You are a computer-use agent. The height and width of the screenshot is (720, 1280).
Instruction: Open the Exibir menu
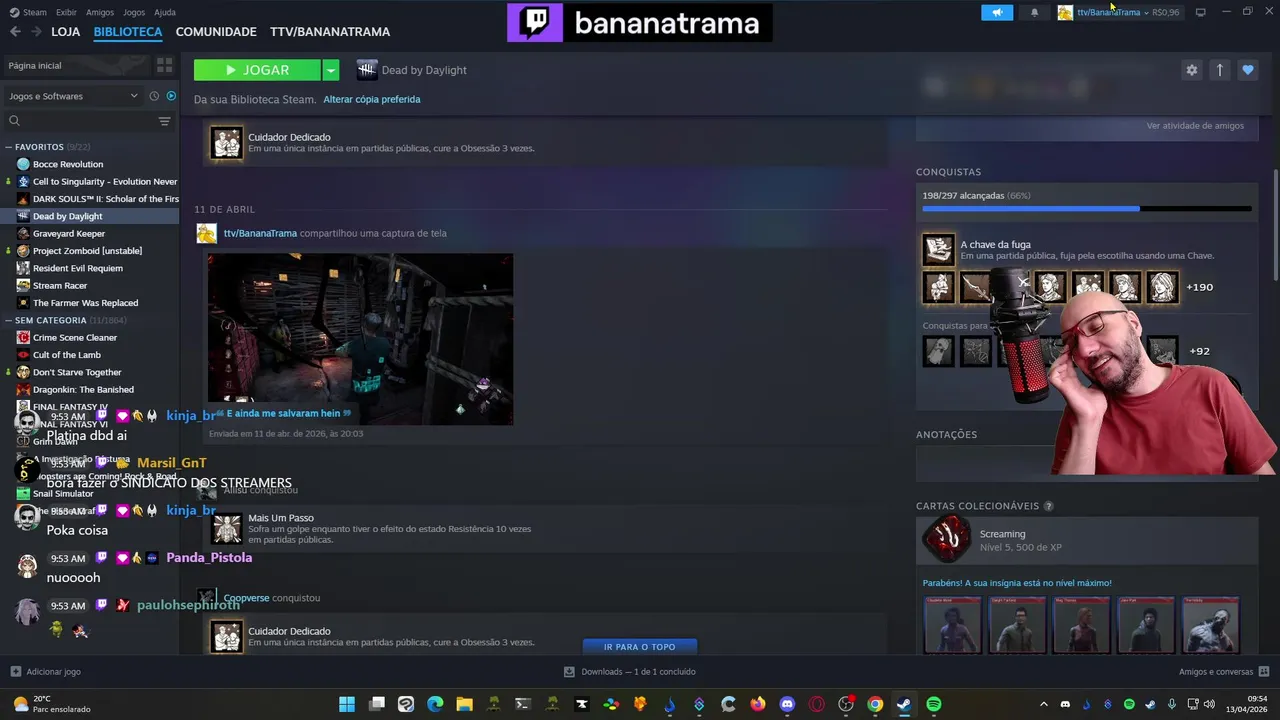click(x=66, y=12)
